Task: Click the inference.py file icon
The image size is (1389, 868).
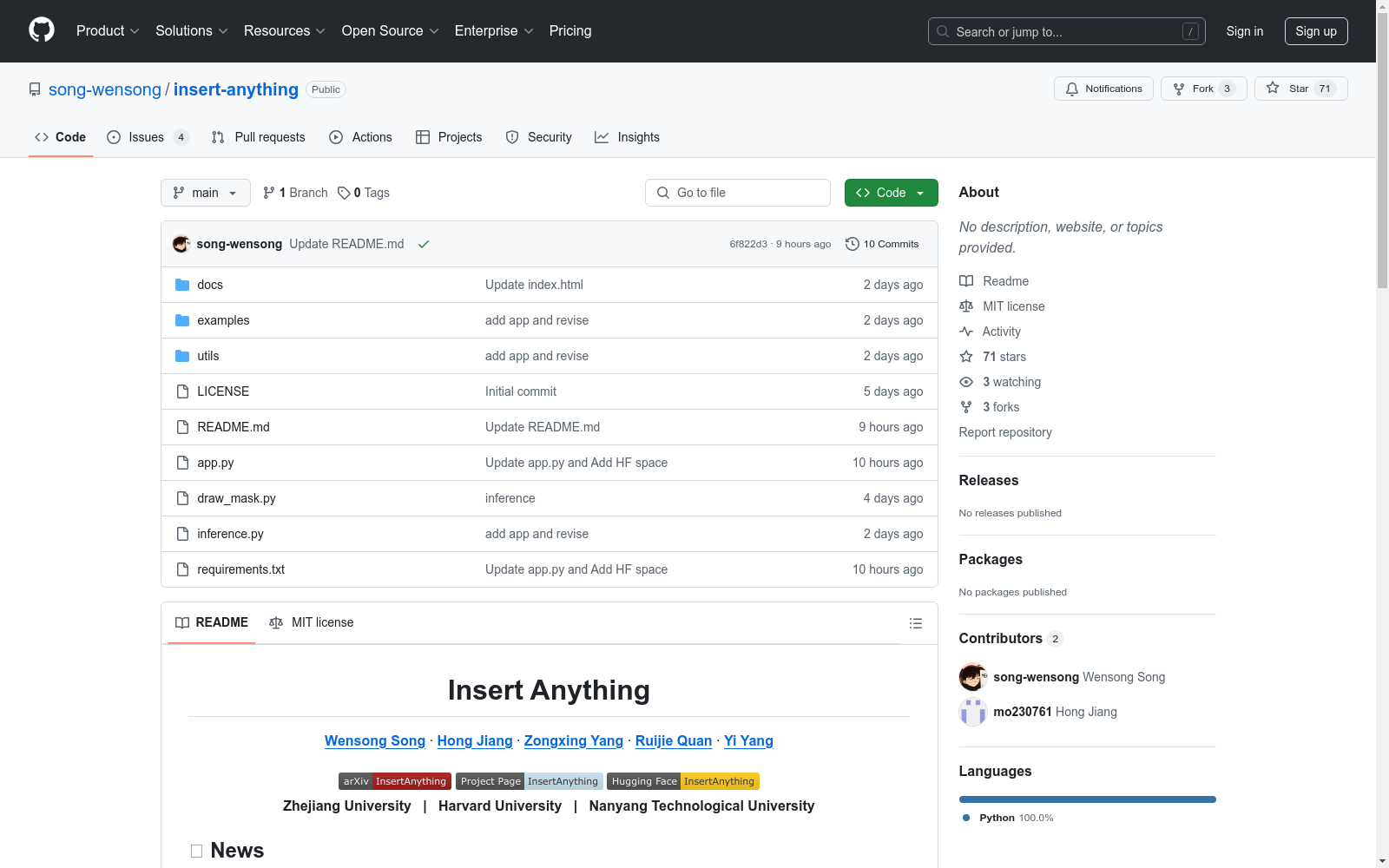Action: [x=182, y=534]
